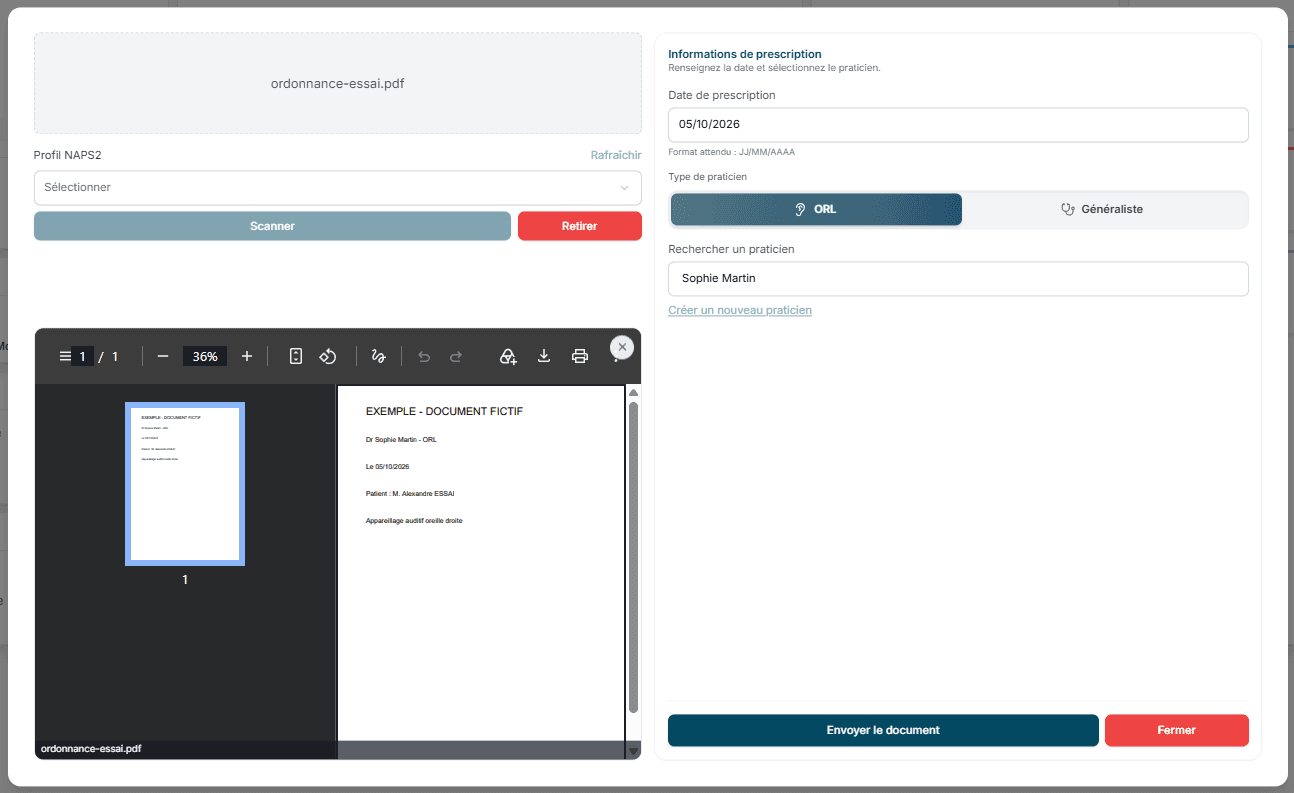Click the Scanner button
This screenshot has height=793, width=1294.
pos(272,226)
